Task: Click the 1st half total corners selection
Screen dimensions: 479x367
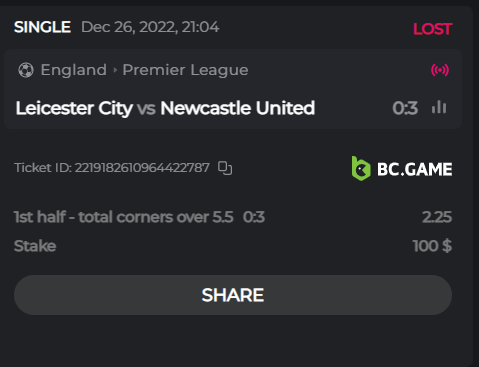Action: [x=123, y=217]
